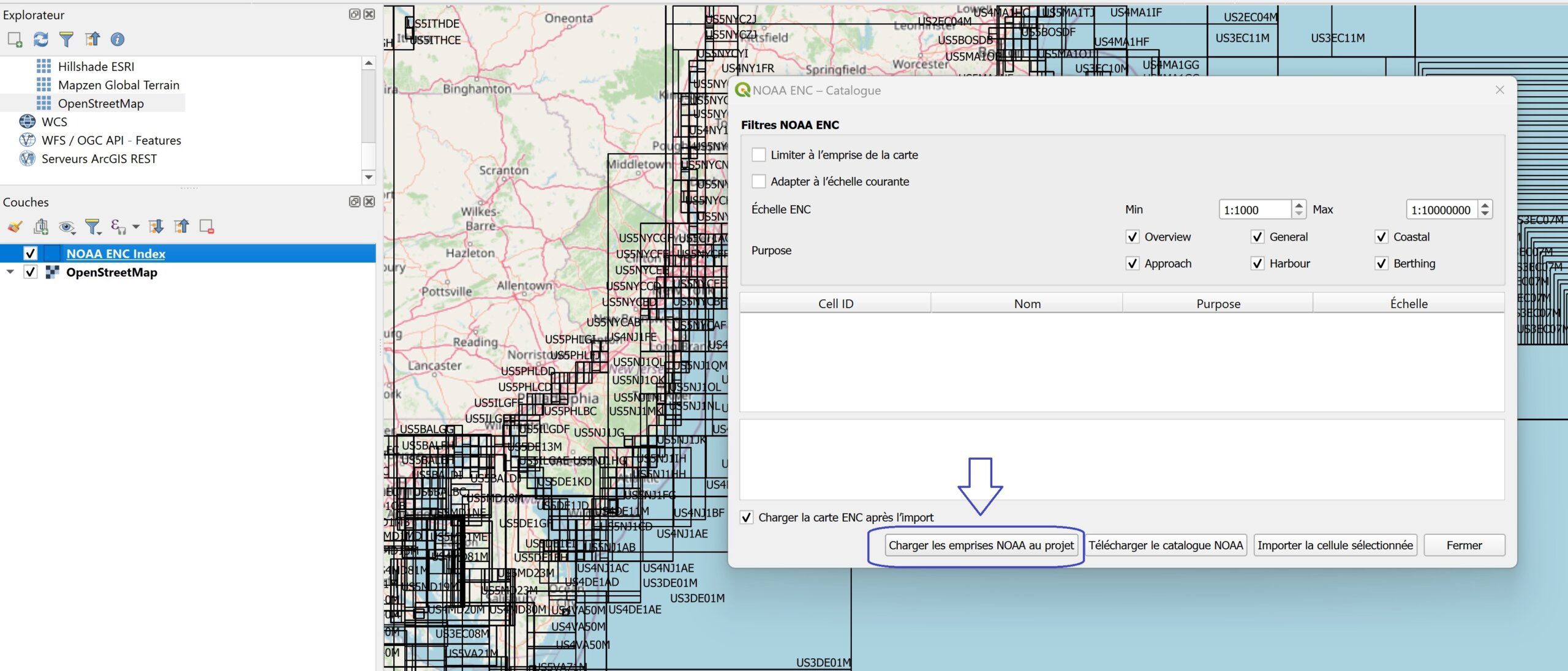Click Charger les emprises NOAA au projet

pos(981,545)
